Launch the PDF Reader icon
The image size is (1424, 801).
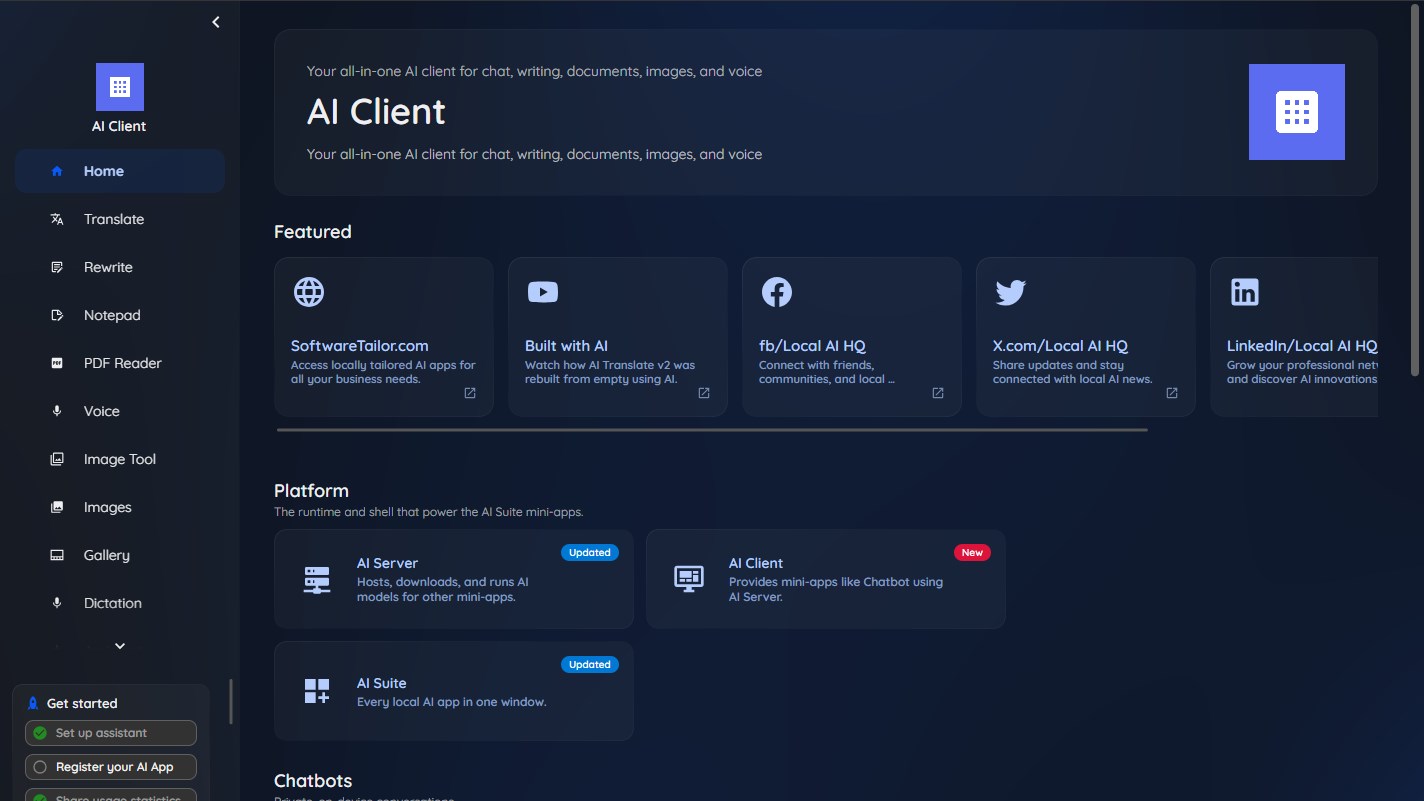(57, 363)
